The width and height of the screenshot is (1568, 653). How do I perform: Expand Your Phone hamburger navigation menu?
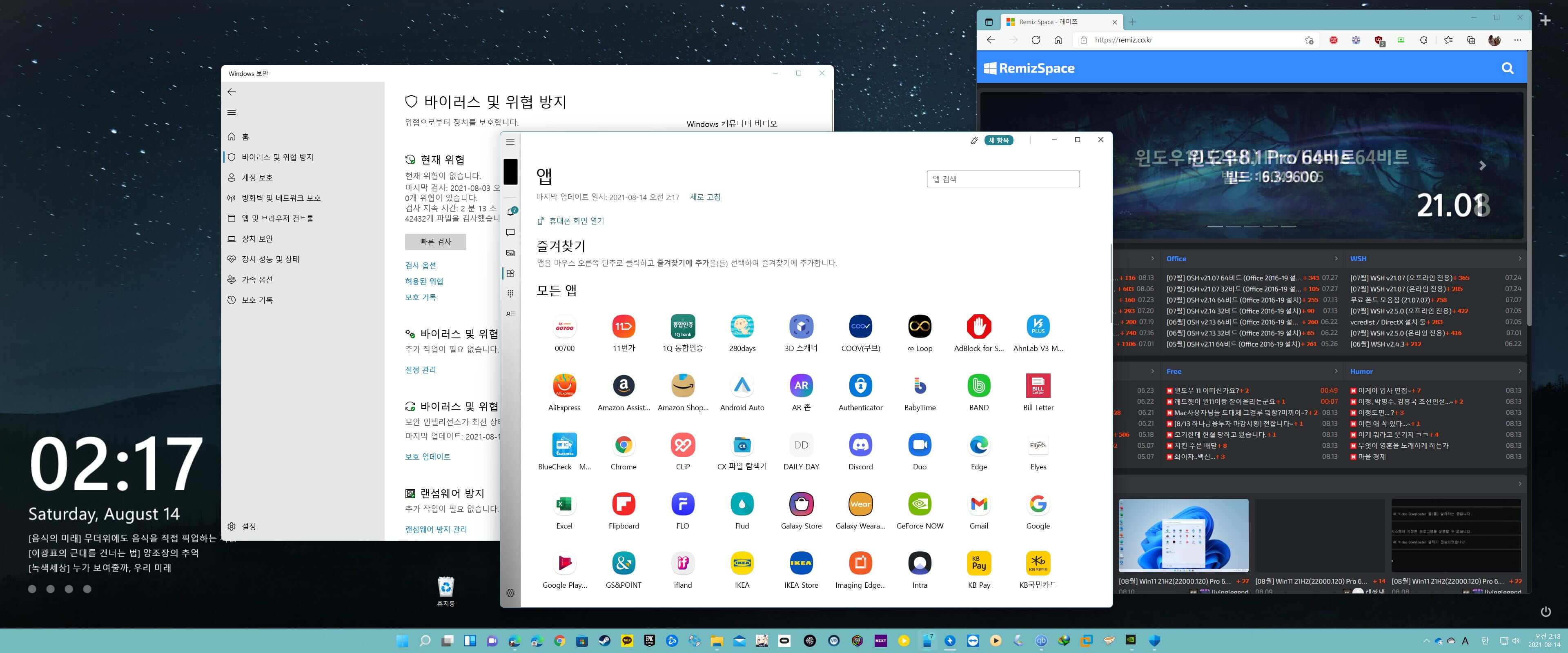coord(511,142)
